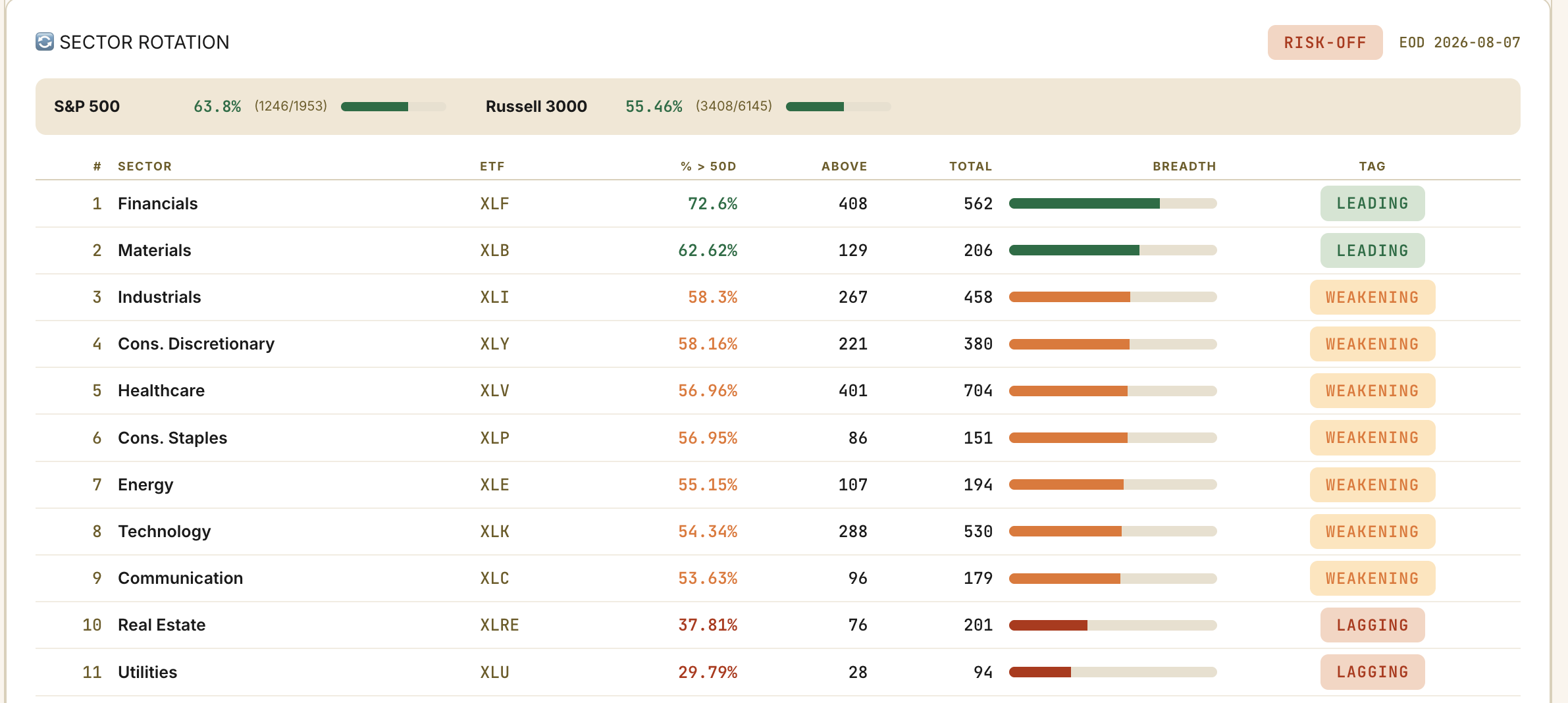Click the # rank column header
The image size is (1568, 703).
coord(97,167)
